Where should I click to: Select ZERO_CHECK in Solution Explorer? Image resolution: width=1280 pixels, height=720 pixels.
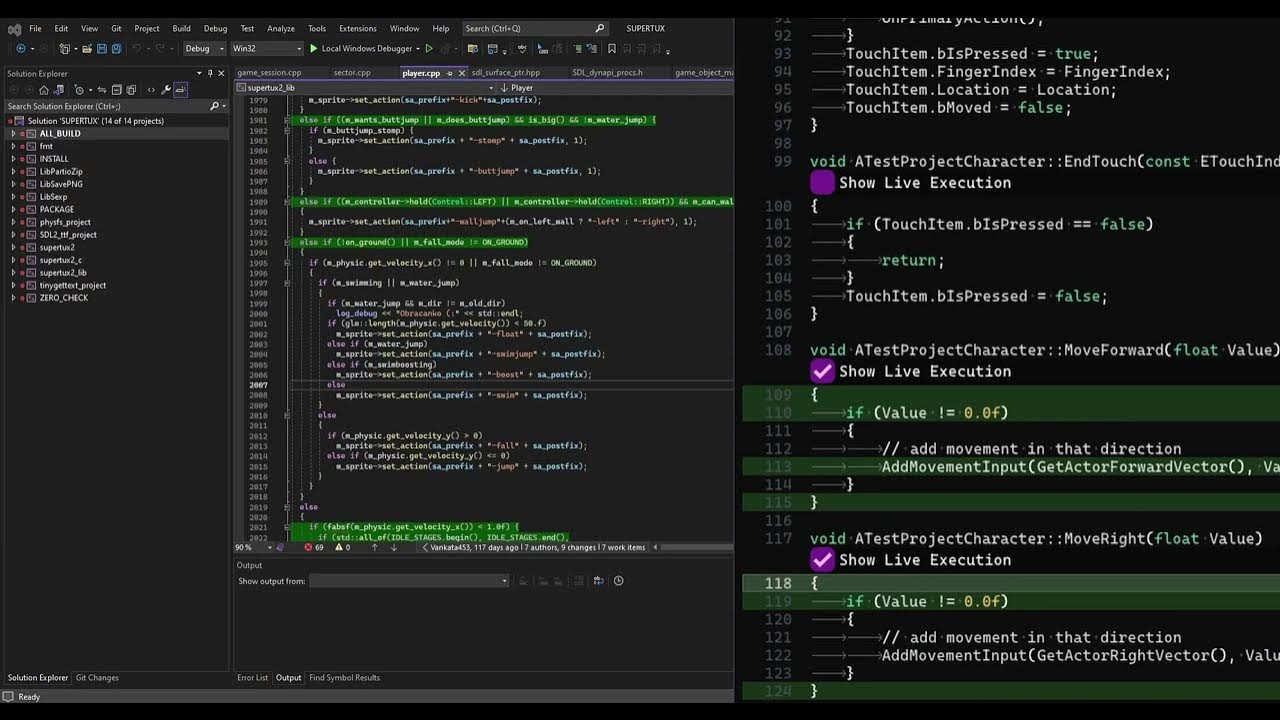(64, 298)
